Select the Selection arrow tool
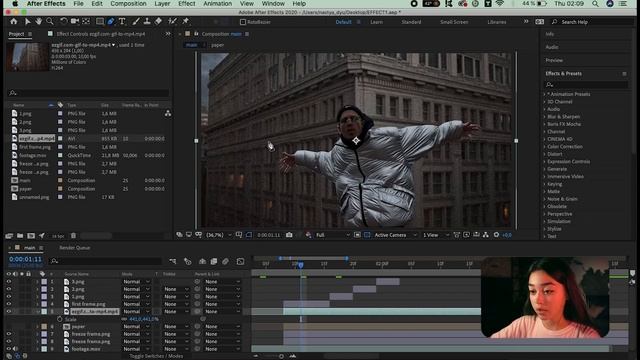Screen dimensions: 640x360 tap(27, 22)
